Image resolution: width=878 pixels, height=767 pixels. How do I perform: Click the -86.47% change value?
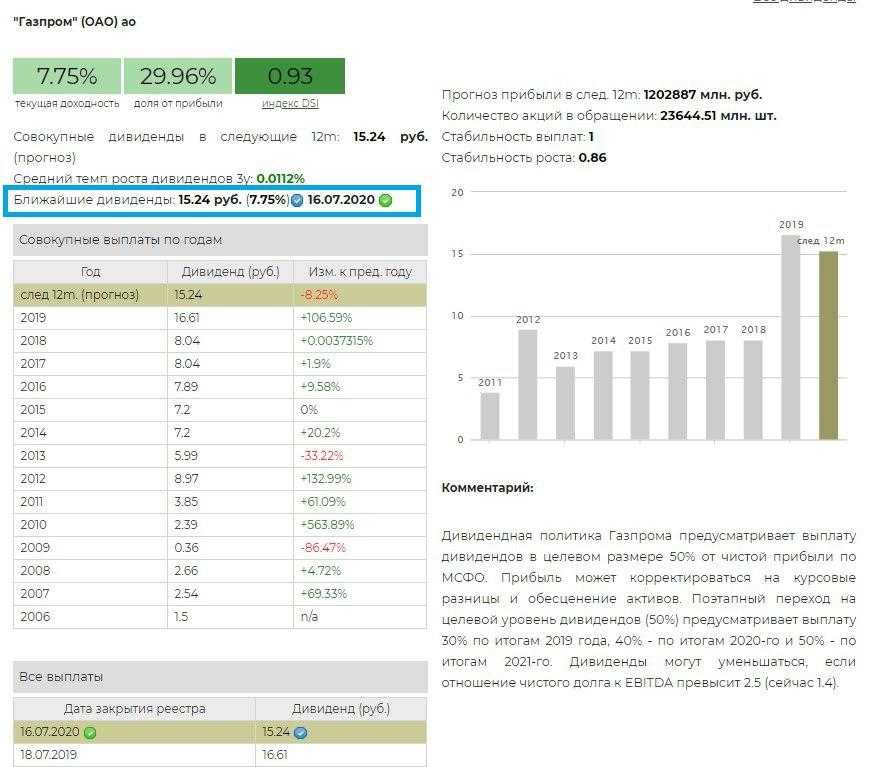(x=323, y=548)
